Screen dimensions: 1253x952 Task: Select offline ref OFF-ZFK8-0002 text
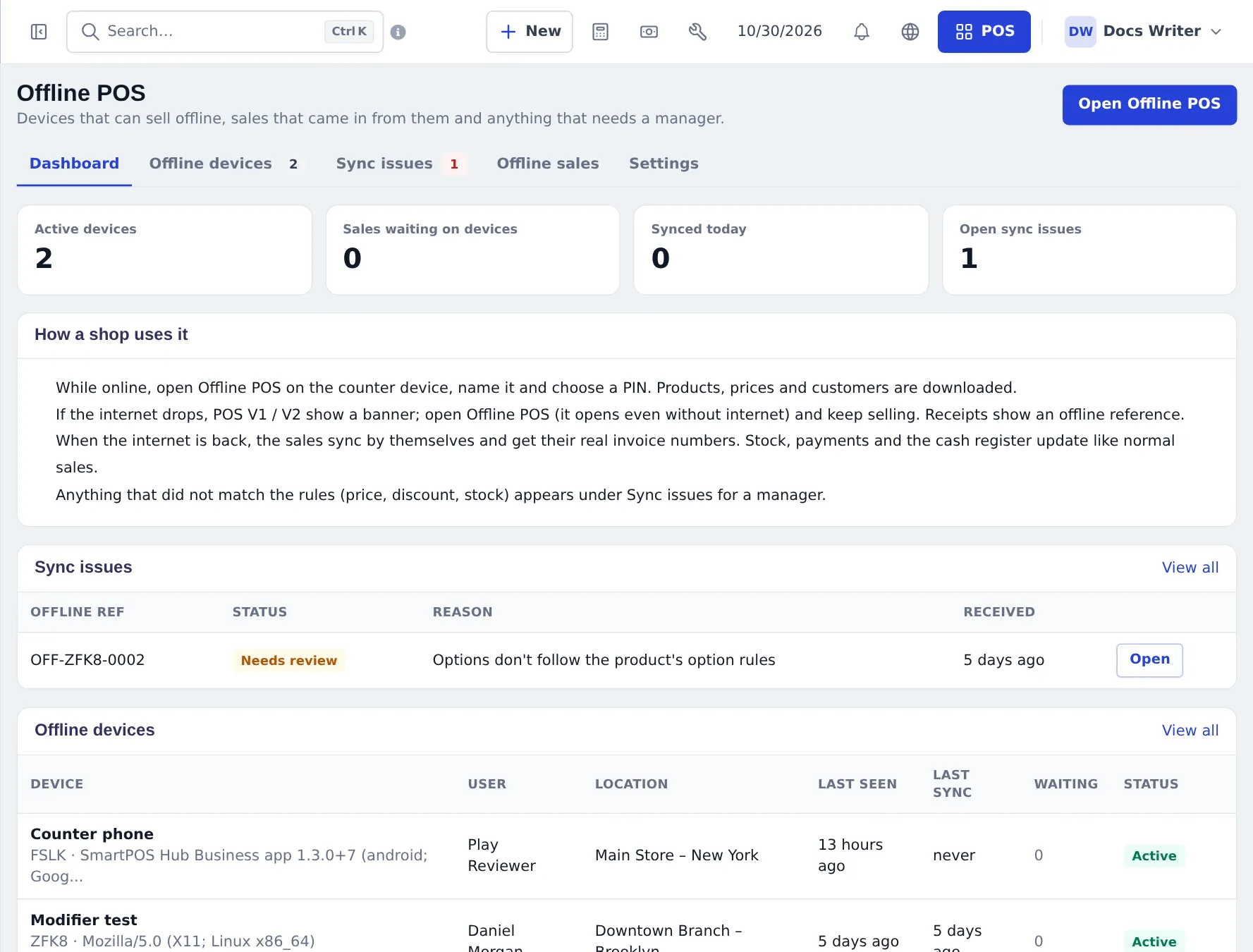(87, 660)
